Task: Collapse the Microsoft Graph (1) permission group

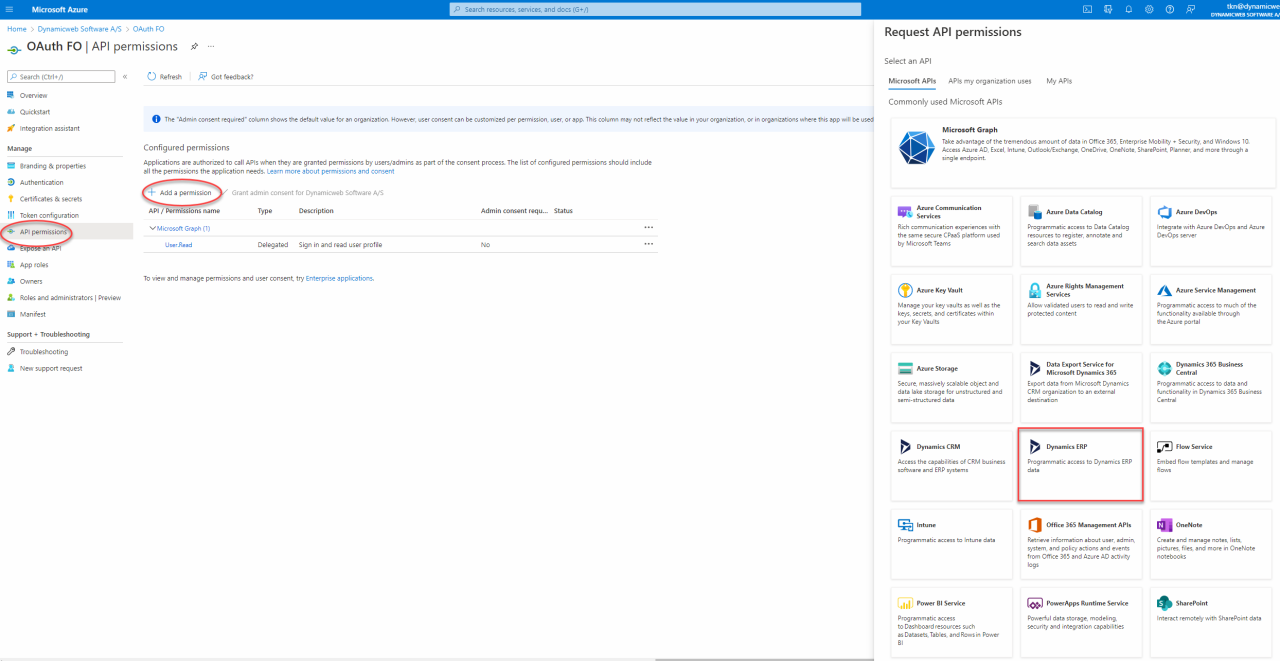Action: tap(153, 228)
